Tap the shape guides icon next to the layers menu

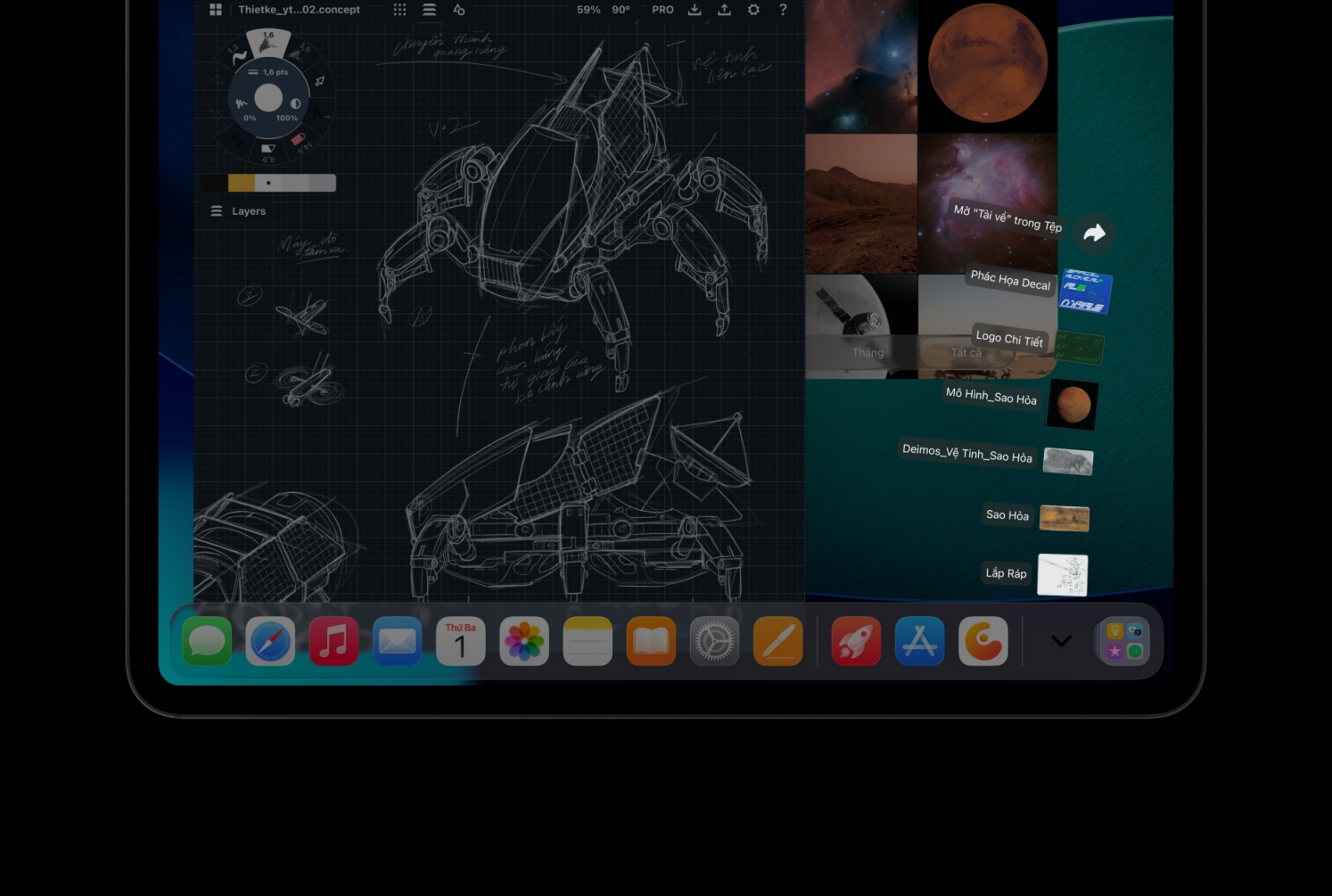pos(458,10)
